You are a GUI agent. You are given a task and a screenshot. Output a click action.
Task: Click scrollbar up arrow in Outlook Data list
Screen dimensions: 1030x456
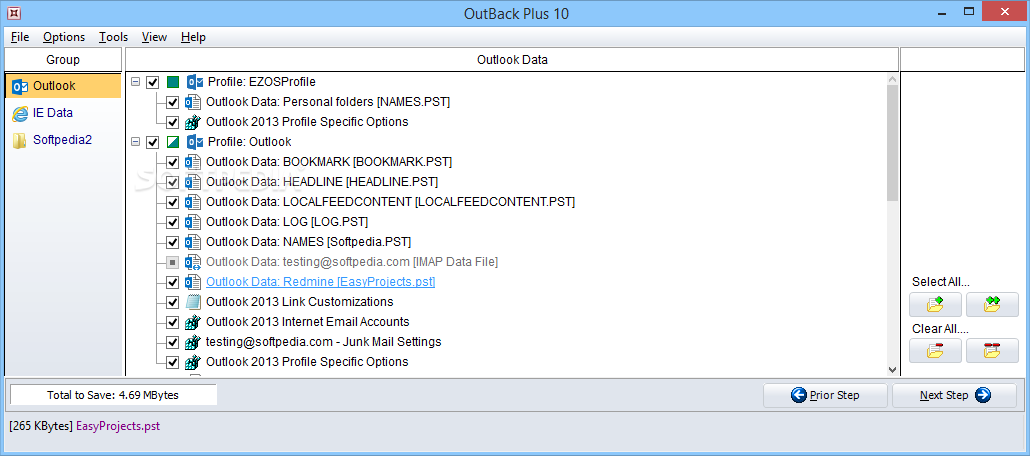[x=892, y=80]
